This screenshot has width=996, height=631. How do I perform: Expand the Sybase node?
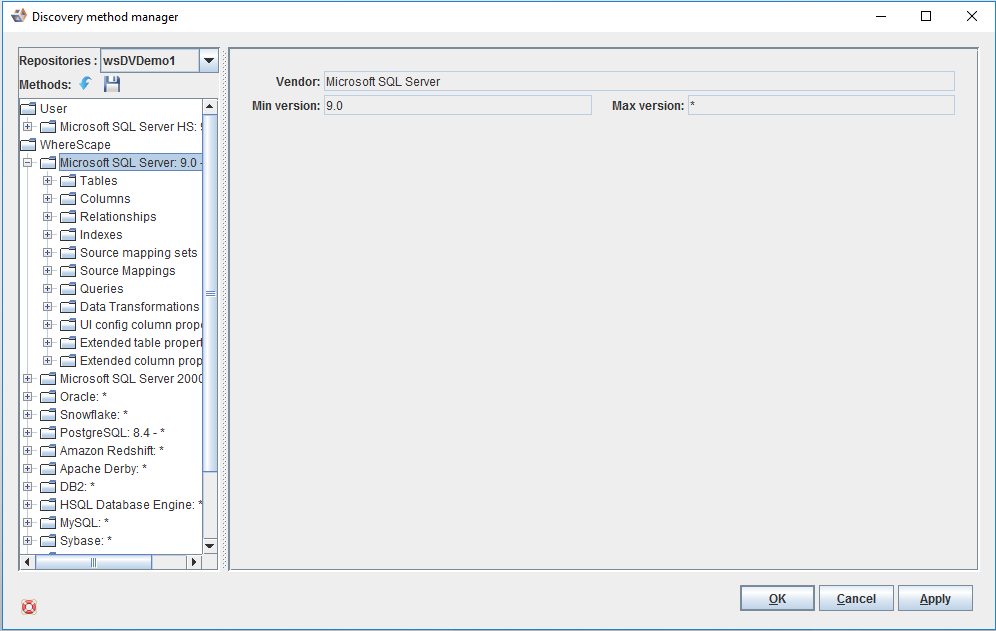(x=27, y=541)
